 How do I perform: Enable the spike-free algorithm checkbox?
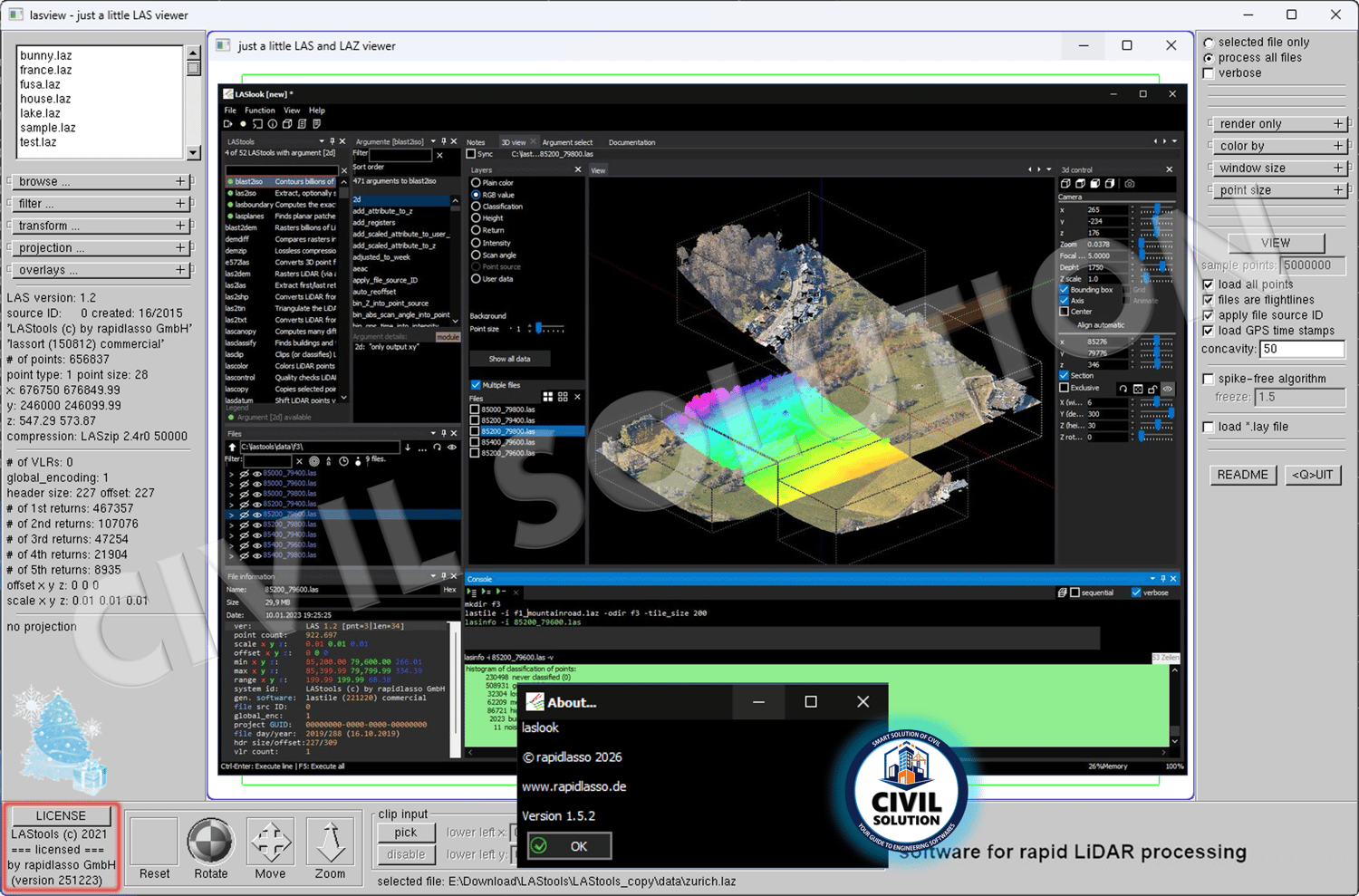tap(1208, 379)
